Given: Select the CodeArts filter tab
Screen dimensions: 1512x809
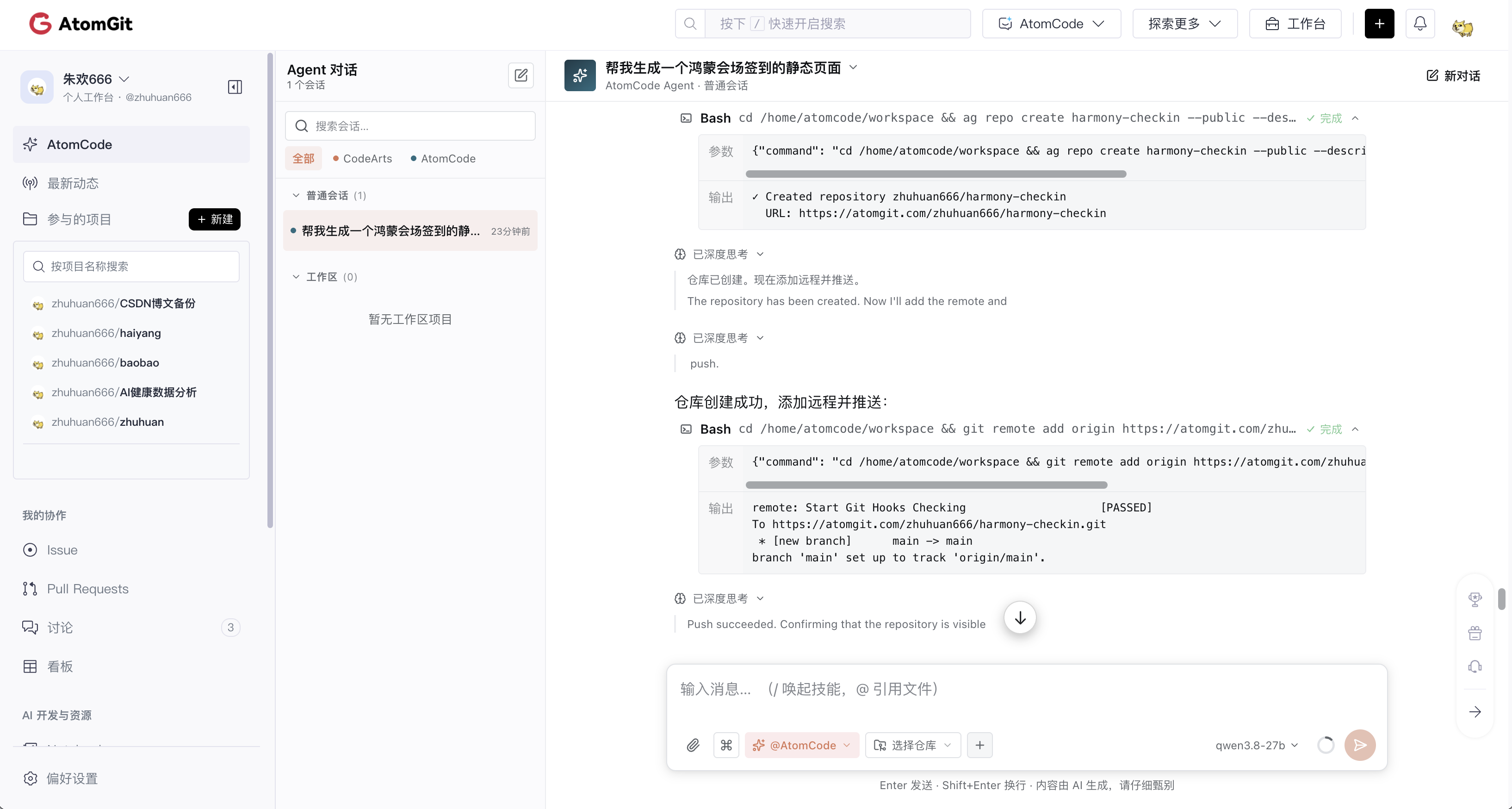Looking at the screenshot, I should (362, 158).
